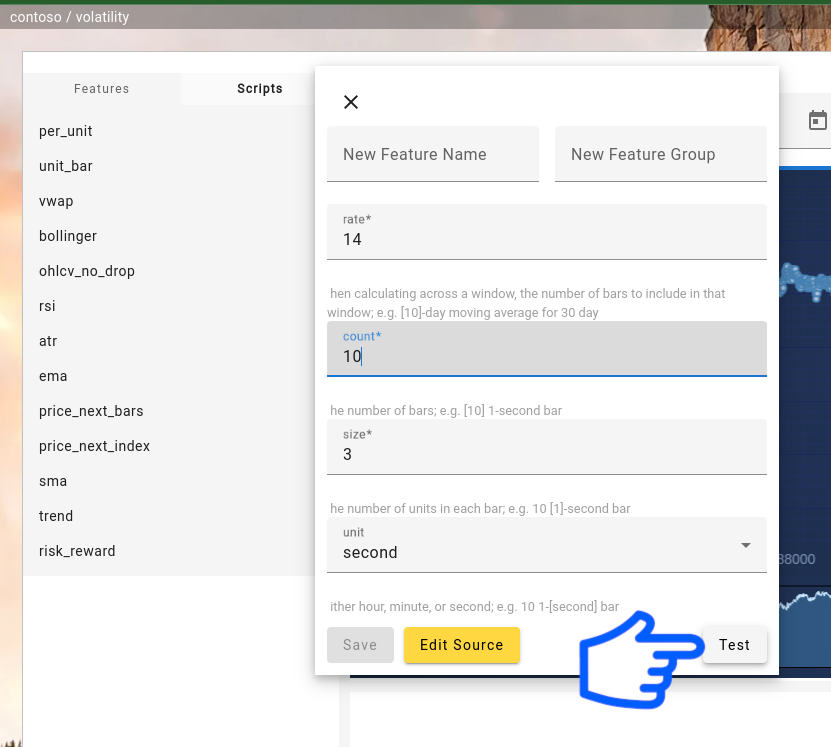Screen dimensions: 831x747
Task: Open the calendar date picker icon
Action: [817, 121]
